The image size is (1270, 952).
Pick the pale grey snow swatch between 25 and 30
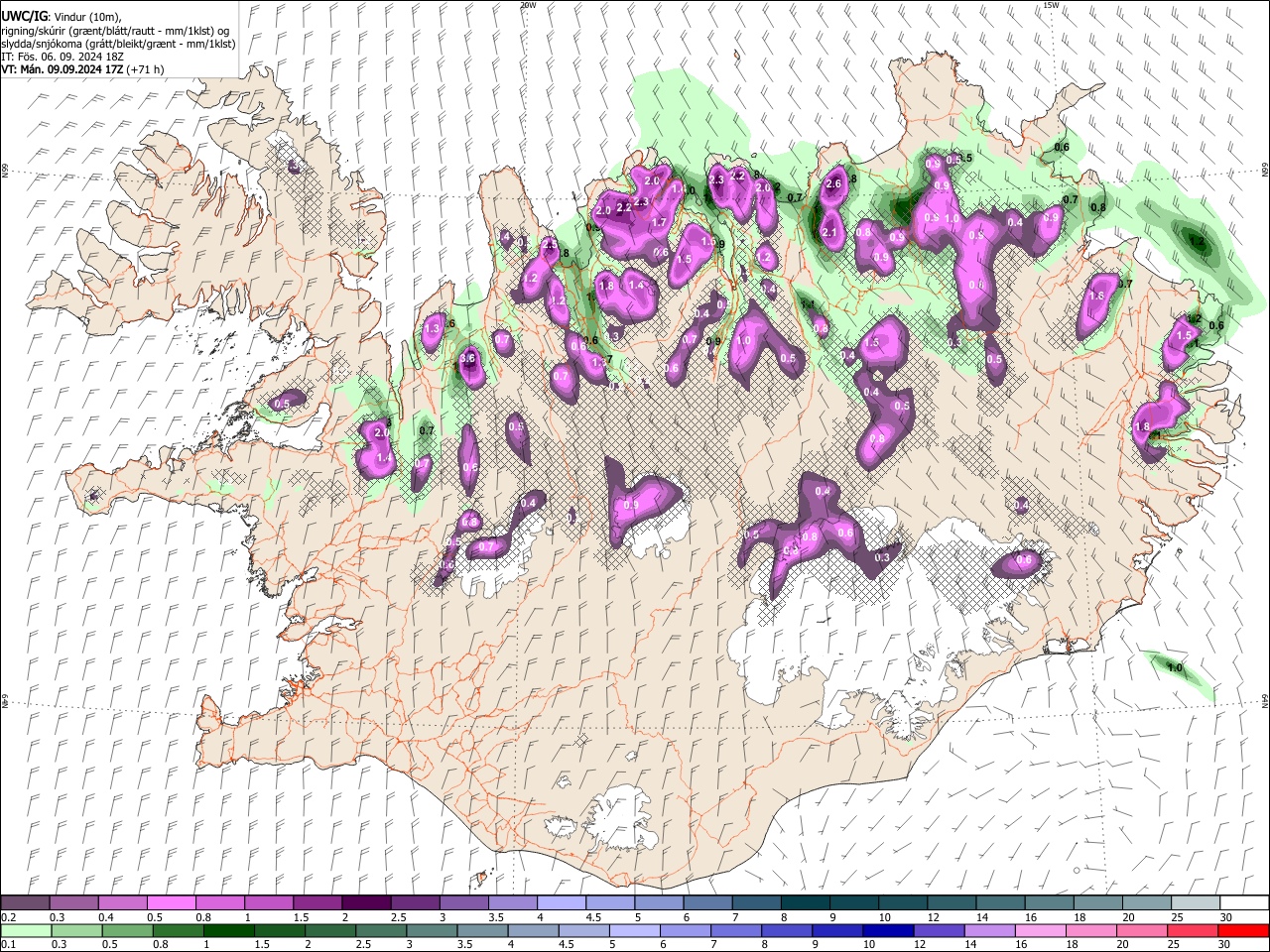click(x=1194, y=903)
